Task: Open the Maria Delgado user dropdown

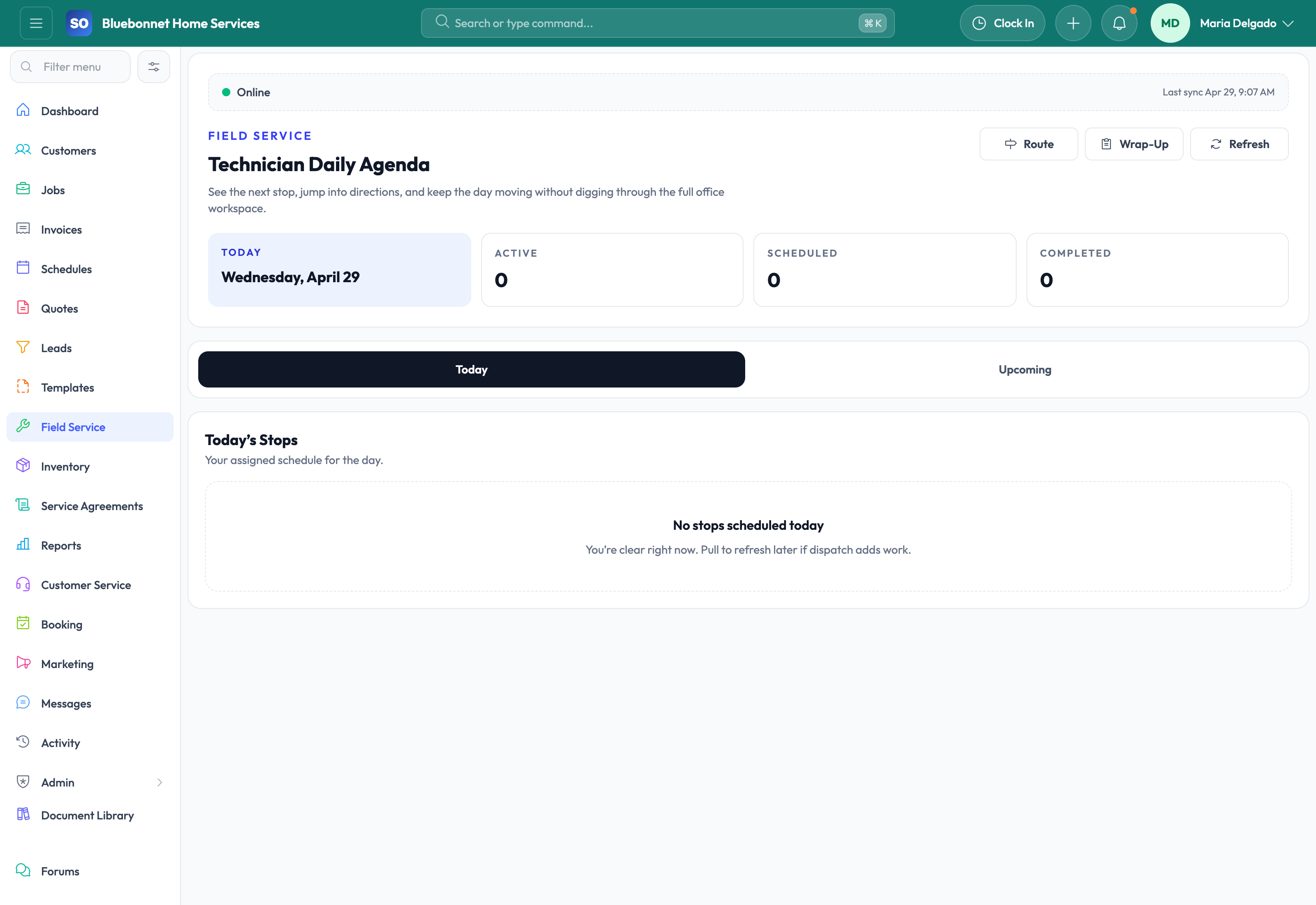Action: pos(1246,23)
